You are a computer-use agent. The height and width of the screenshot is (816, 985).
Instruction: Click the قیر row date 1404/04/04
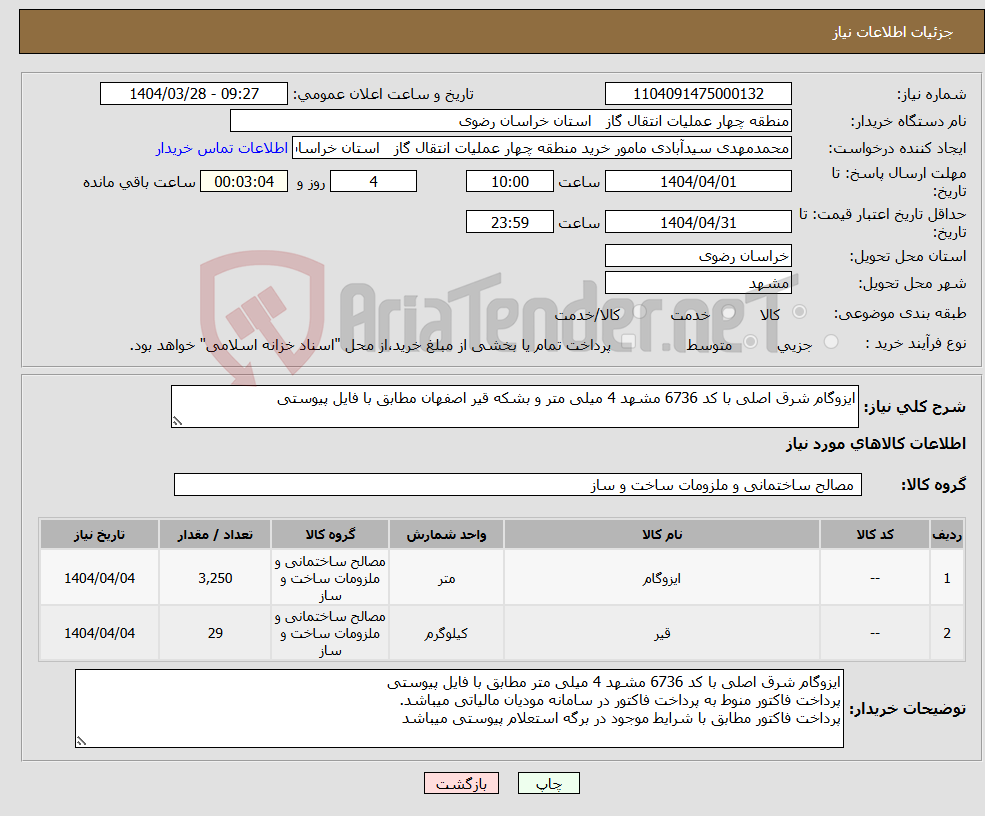(x=99, y=633)
